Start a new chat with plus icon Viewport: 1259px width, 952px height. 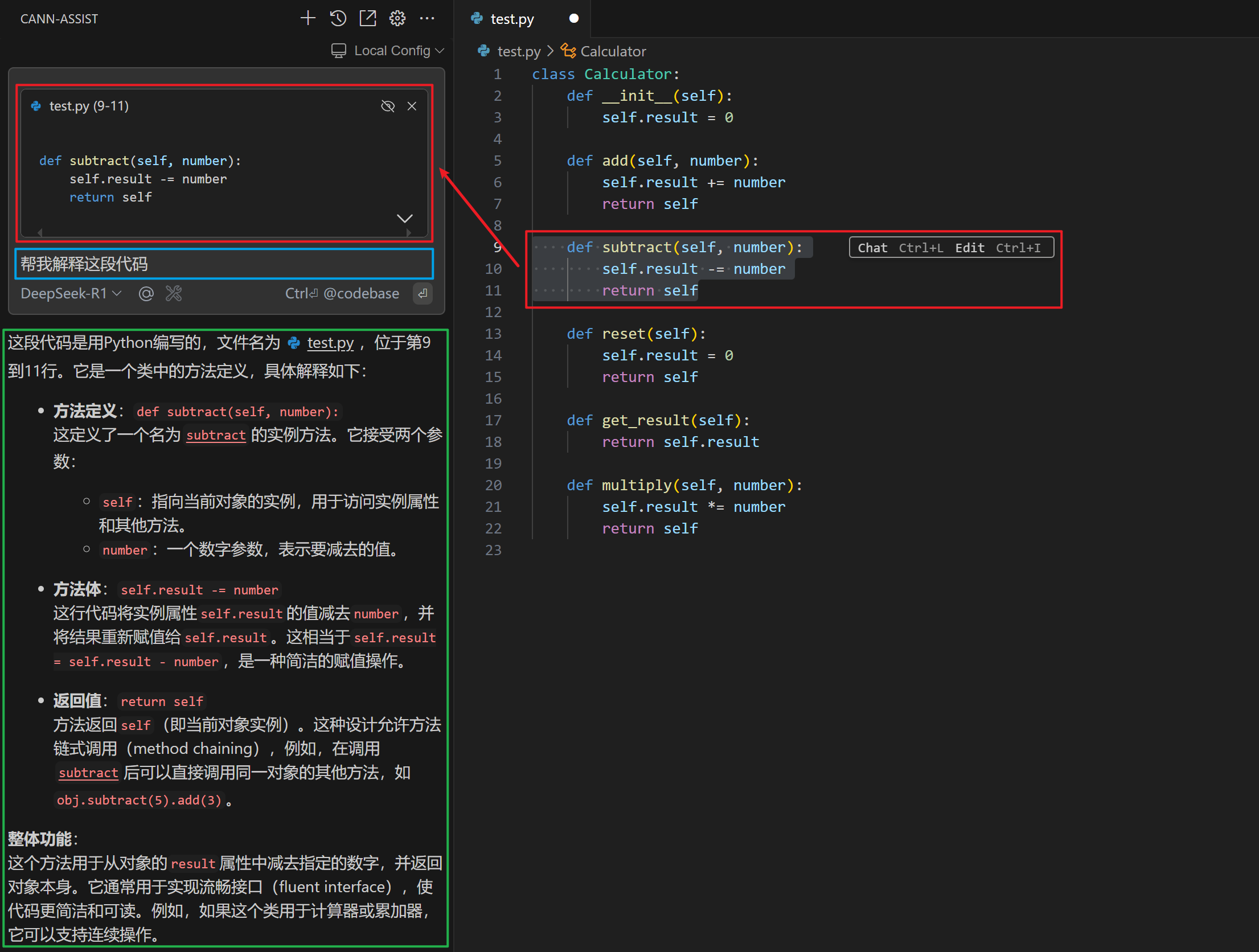307,18
